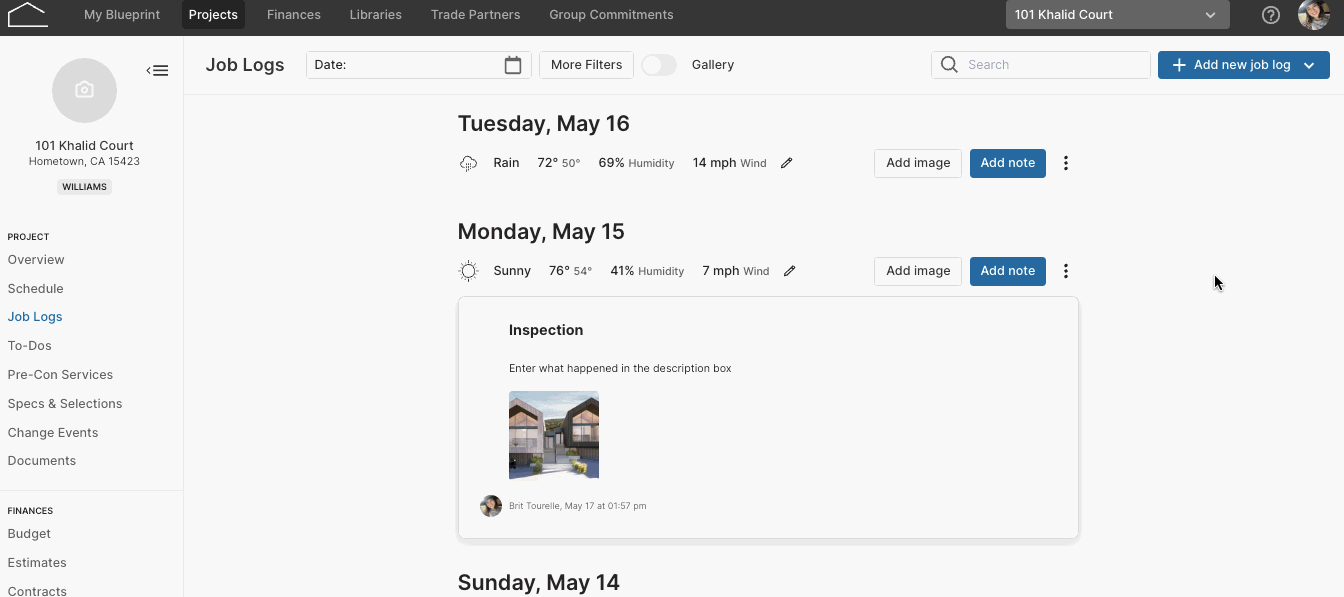Screen dimensions: 1344x597
Task: Open Trade Partners in the top menu
Action: tap(475, 15)
